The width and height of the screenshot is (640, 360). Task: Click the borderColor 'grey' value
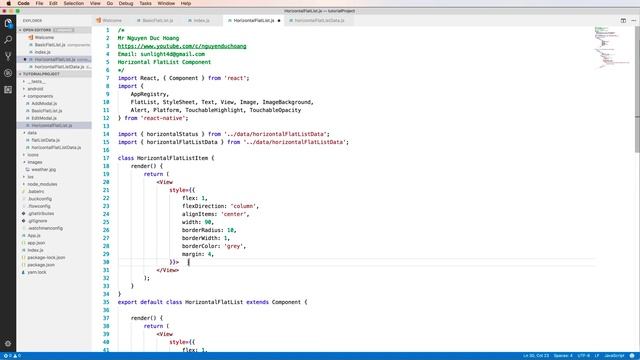(x=233, y=246)
